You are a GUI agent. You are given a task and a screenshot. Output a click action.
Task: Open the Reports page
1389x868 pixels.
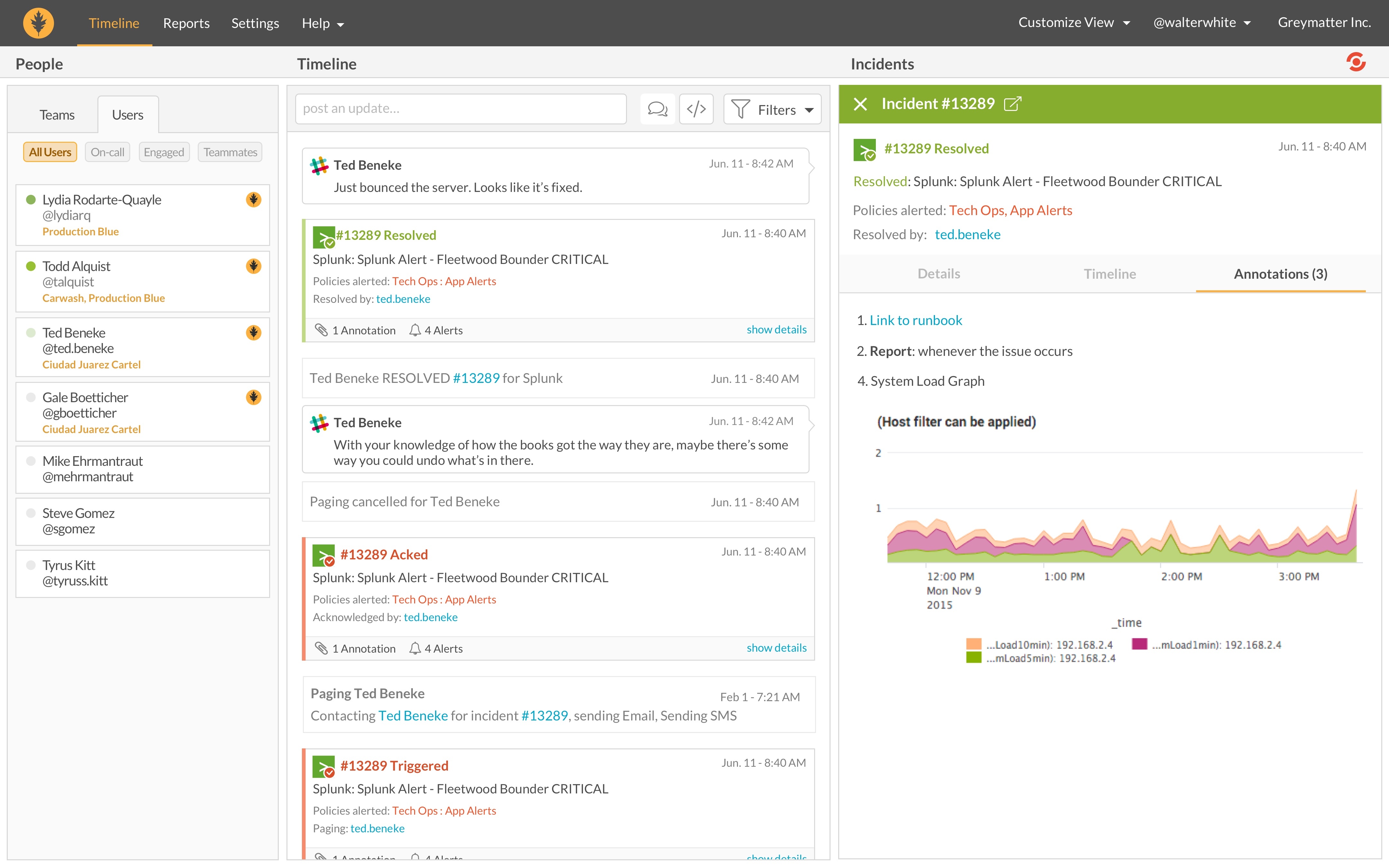click(x=186, y=23)
